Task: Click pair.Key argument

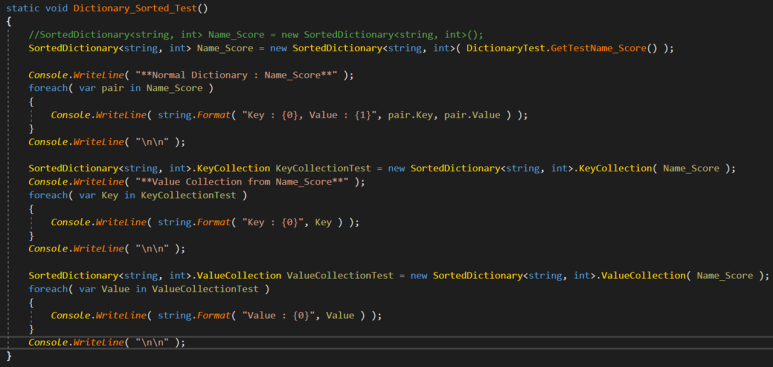Action: (x=411, y=115)
